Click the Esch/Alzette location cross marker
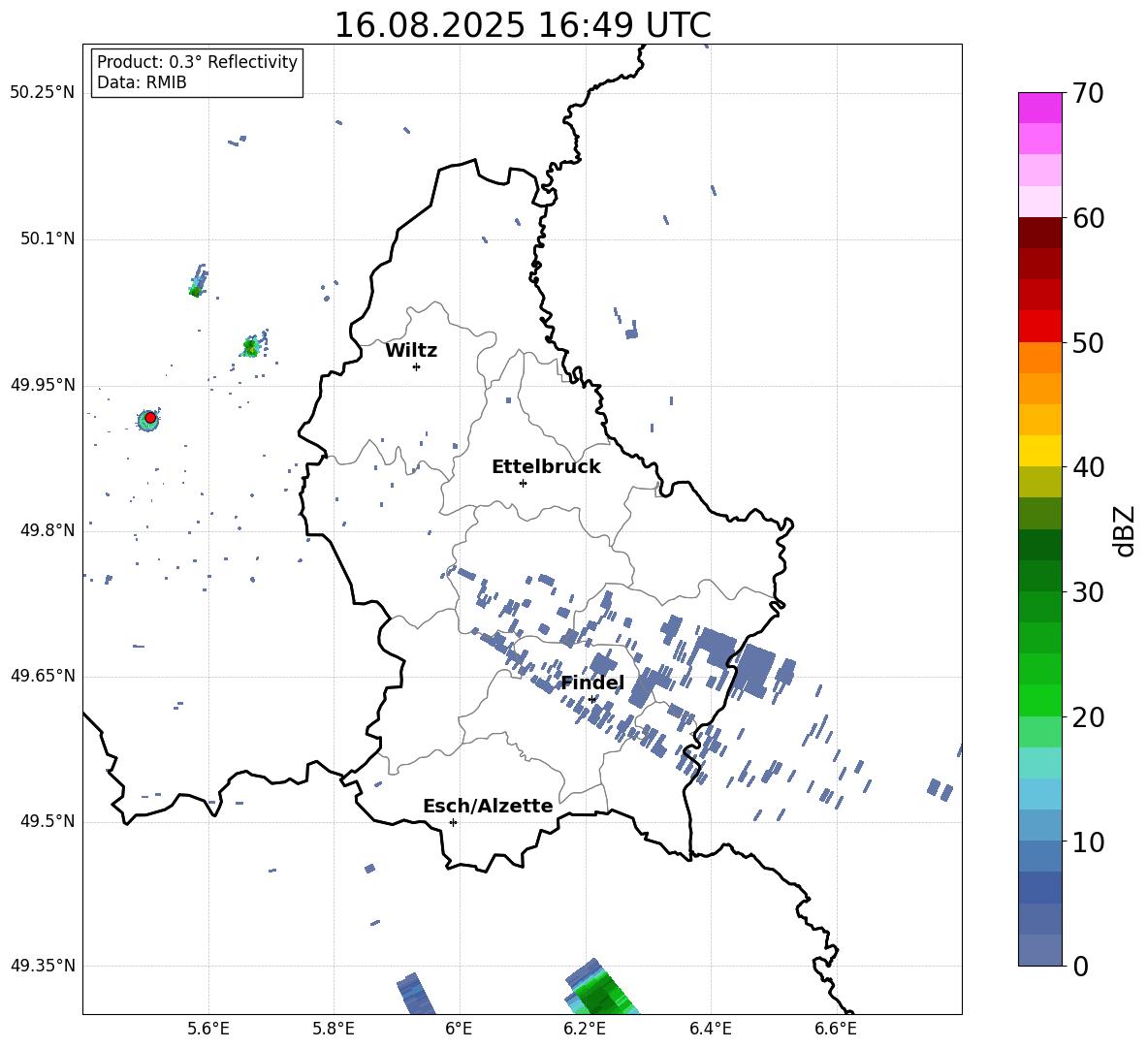The height and width of the screenshot is (1048, 1148). click(453, 822)
